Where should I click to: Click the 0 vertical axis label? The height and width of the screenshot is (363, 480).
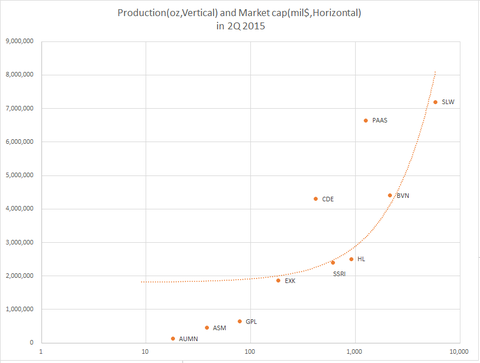(32, 342)
